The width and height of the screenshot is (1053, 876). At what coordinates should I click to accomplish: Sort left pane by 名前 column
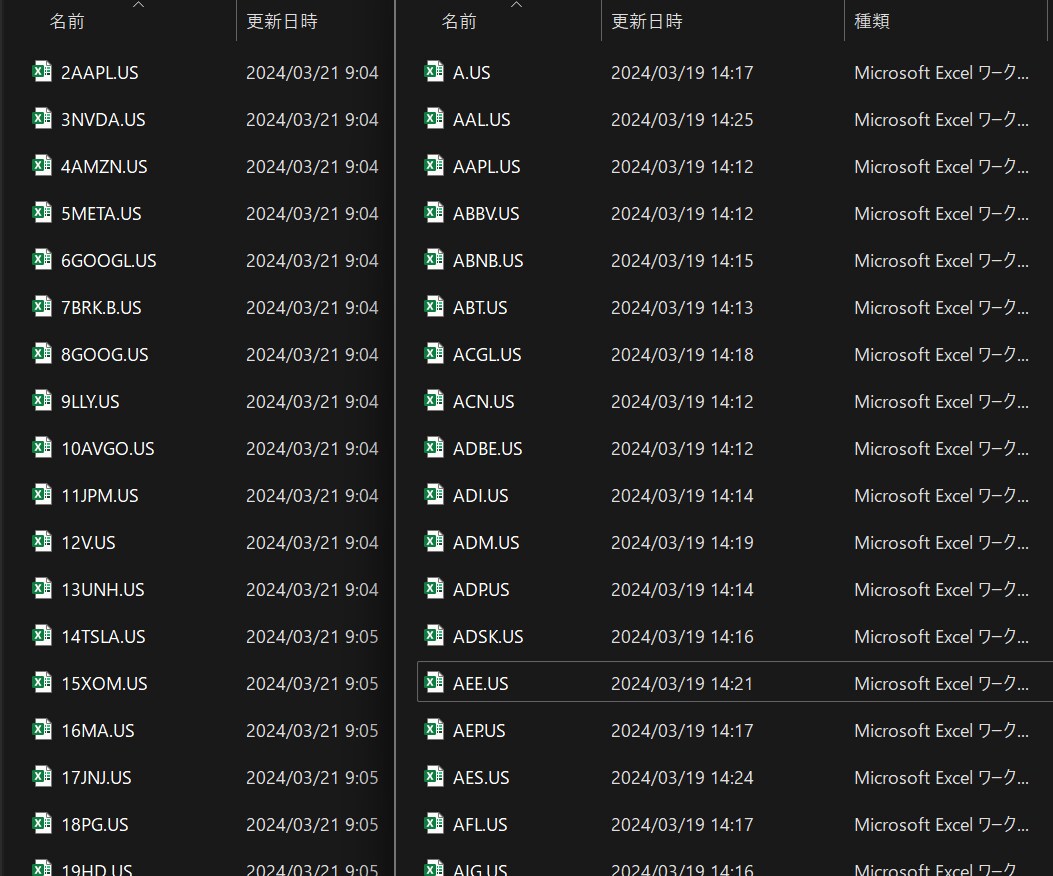tap(67, 21)
